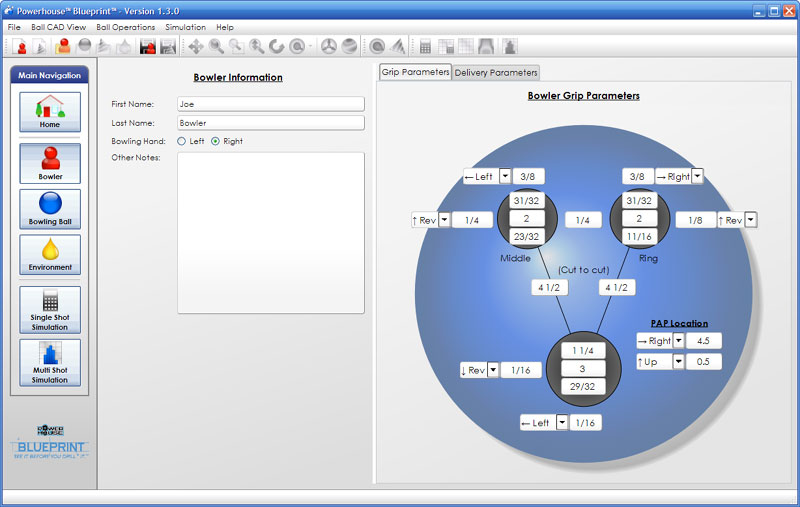Open ring finger Right direction dropdown
This screenshot has height=507, width=800.
point(697,176)
